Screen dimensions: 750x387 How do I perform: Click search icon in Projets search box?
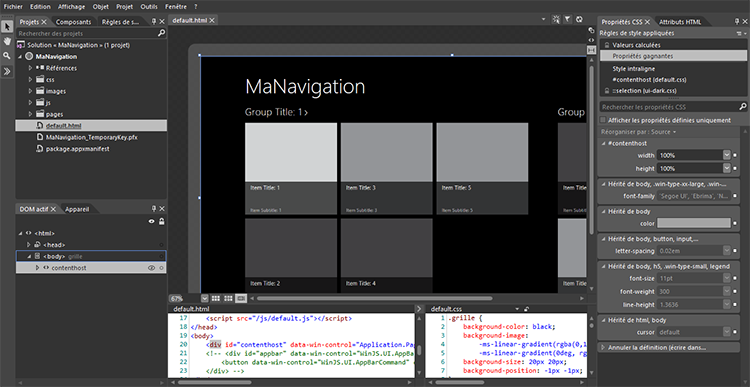pos(161,33)
